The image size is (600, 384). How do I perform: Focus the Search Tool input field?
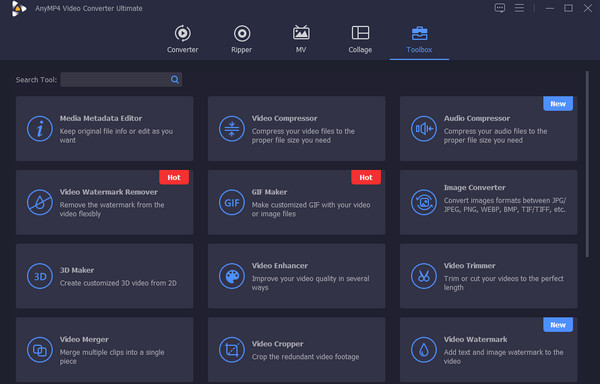(x=121, y=80)
